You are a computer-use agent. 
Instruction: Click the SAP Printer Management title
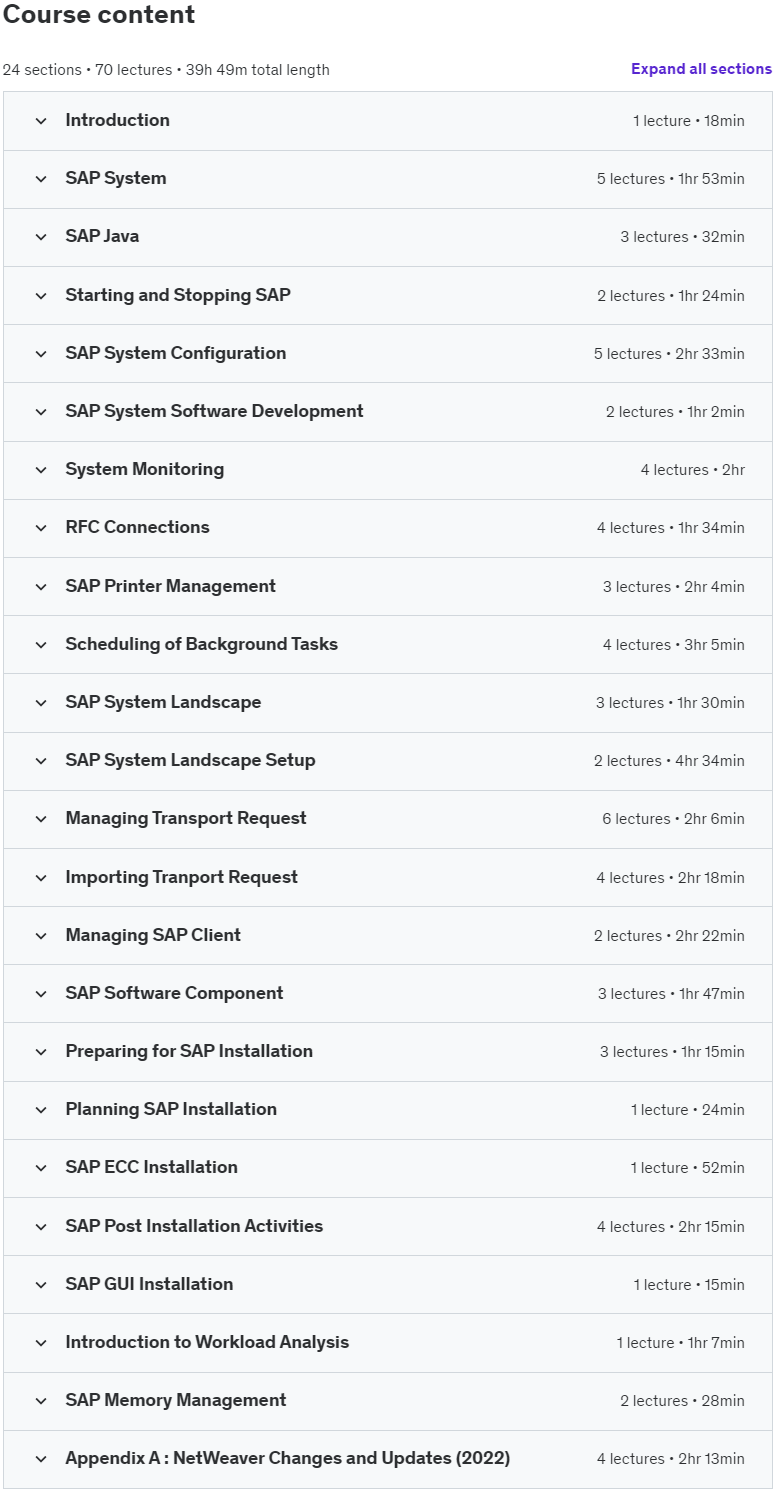(170, 586)
